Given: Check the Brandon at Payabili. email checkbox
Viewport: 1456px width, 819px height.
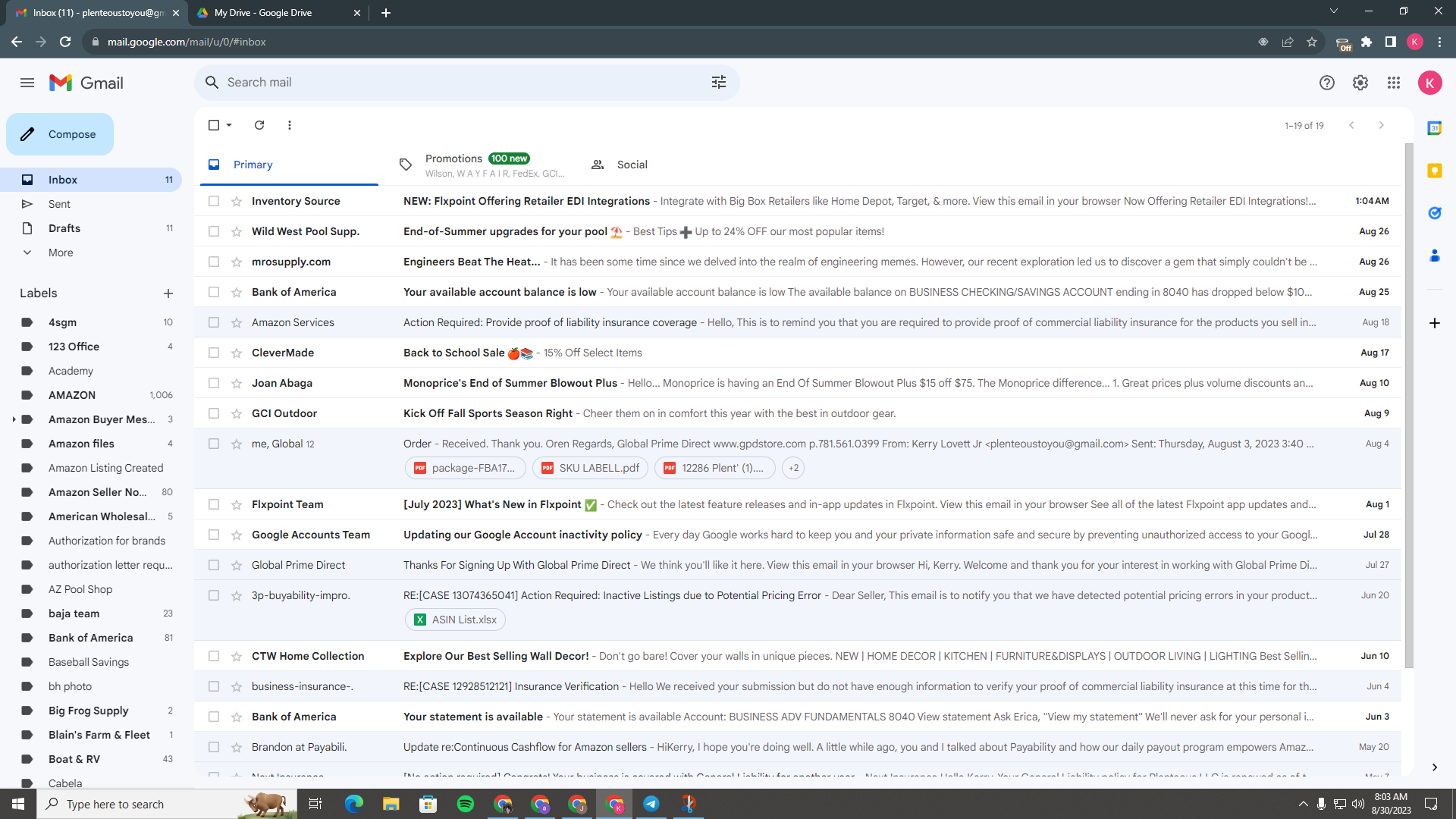Looking at the screenshot, I should coord(214,747).
